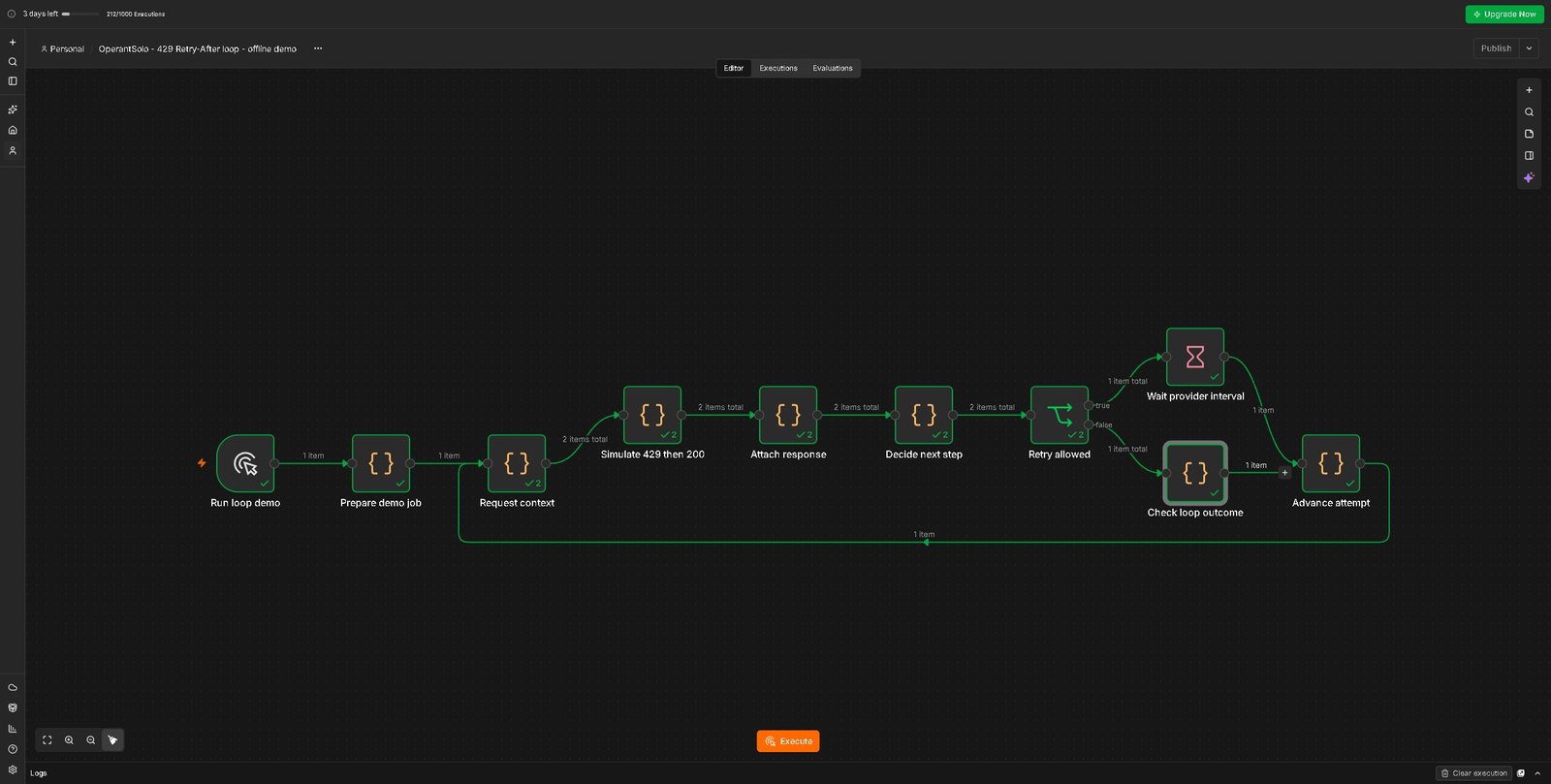Viewport: 1551px width, 784px height.
Task: Open the Personal user icon in the left sidebar
Action: click(13, 151)
